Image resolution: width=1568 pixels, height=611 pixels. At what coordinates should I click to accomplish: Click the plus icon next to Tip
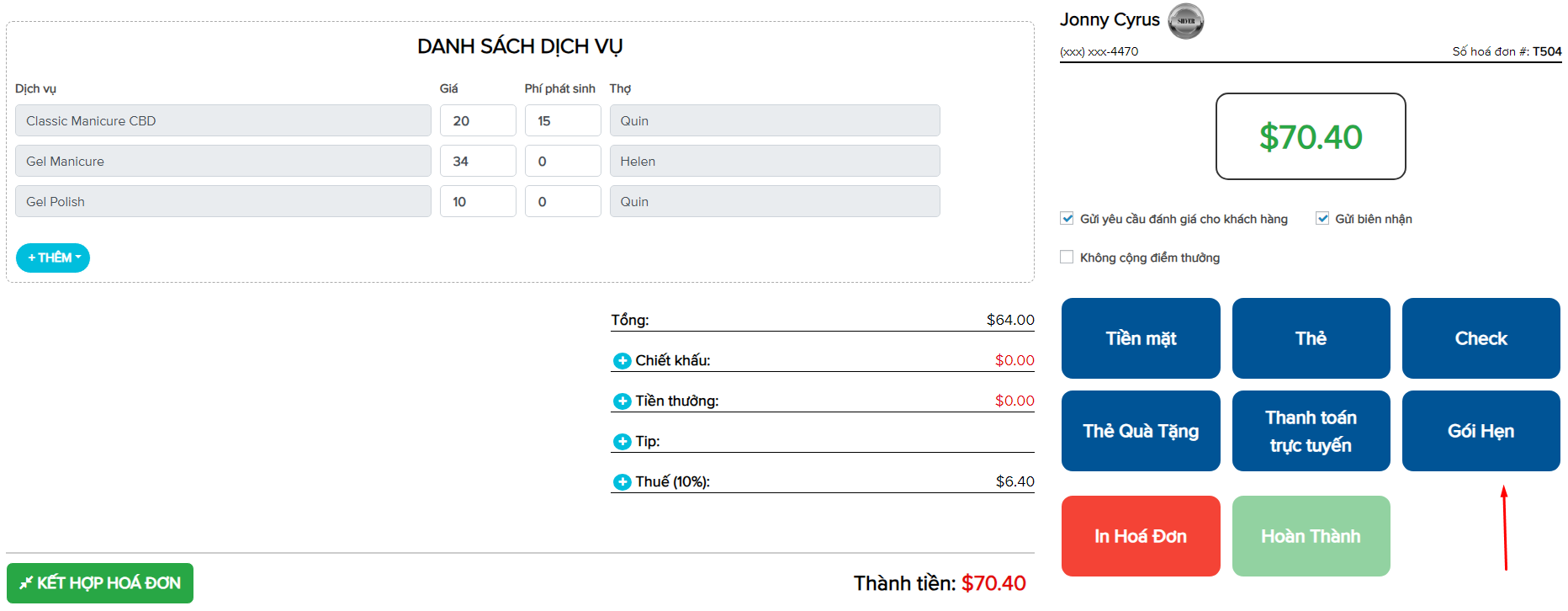[x=622, y=442]
